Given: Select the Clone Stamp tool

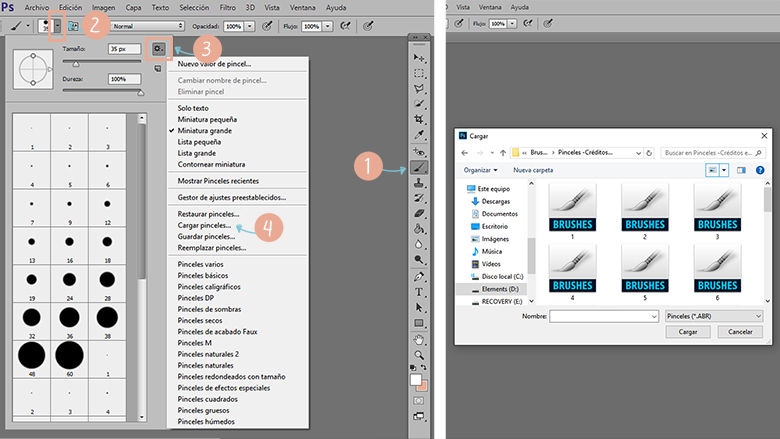Looking at the screenshot, I should pos(419,183).
